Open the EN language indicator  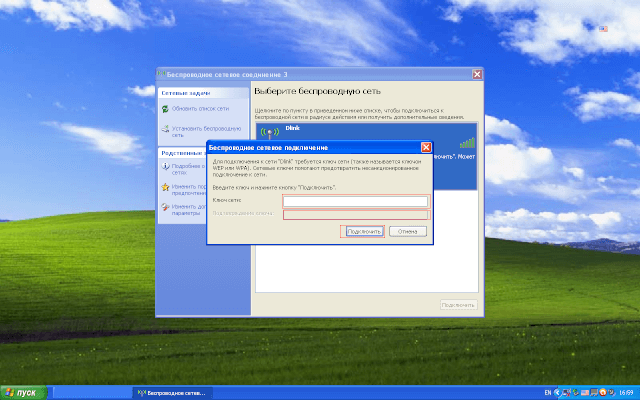[547, 392]
